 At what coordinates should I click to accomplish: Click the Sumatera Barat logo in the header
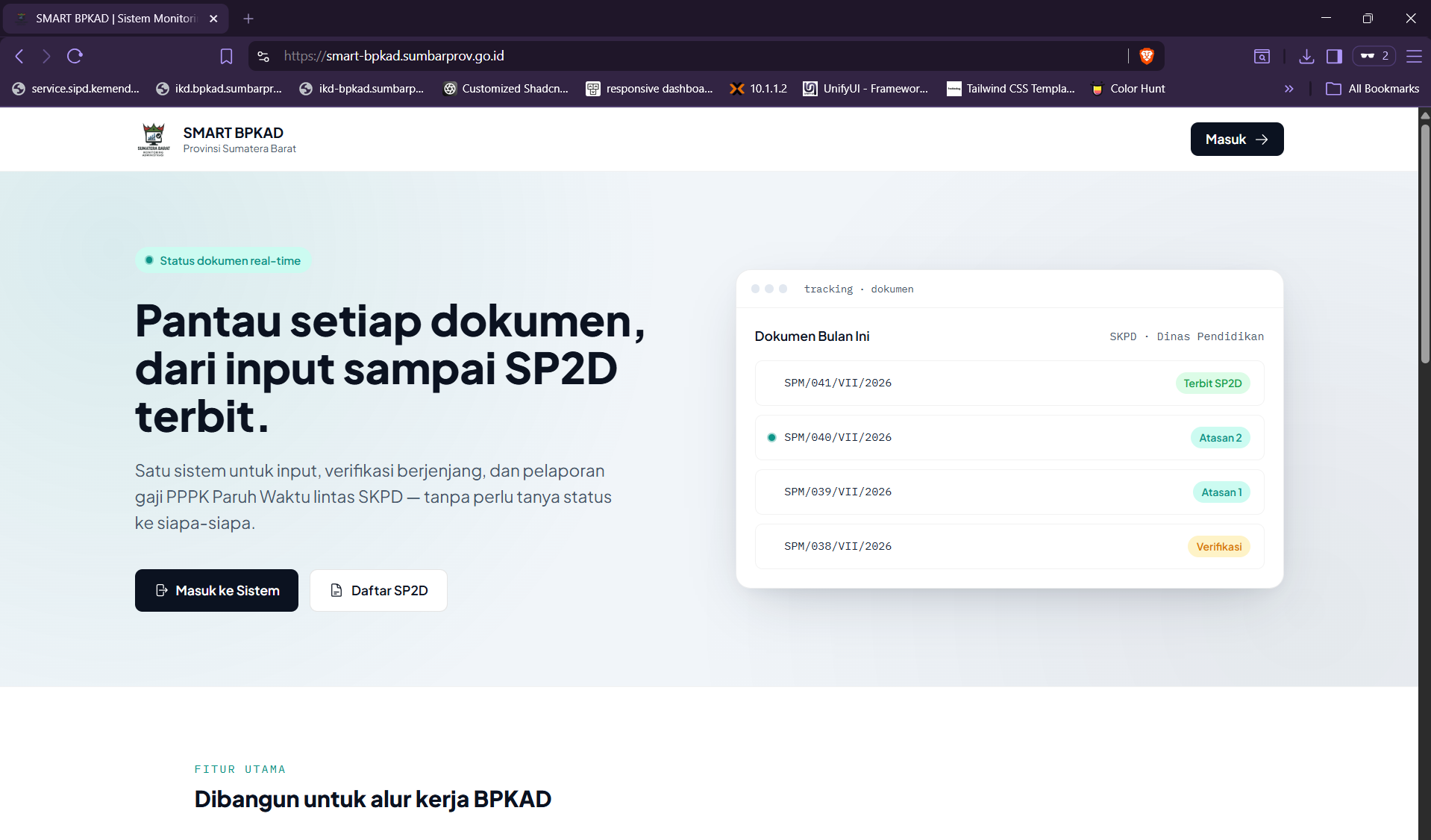click(154, 140)
